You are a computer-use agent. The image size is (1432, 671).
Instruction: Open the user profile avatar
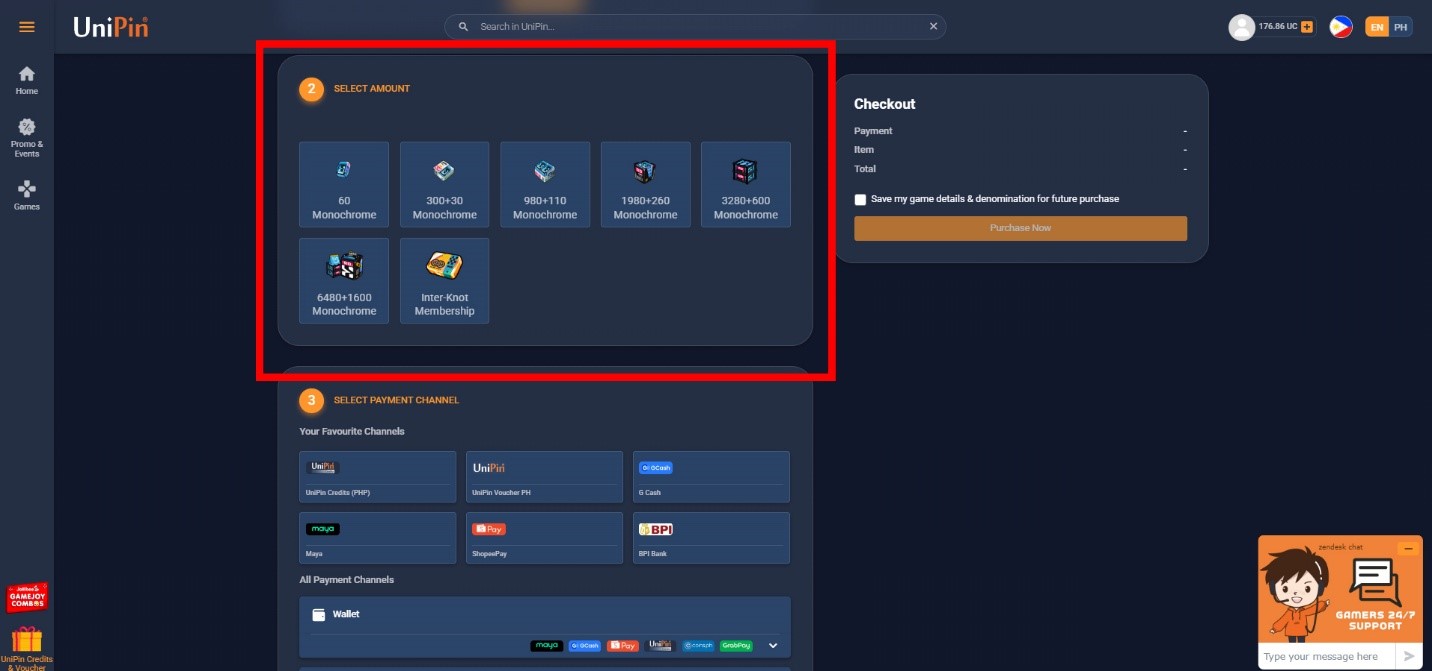pos(1241,27)
